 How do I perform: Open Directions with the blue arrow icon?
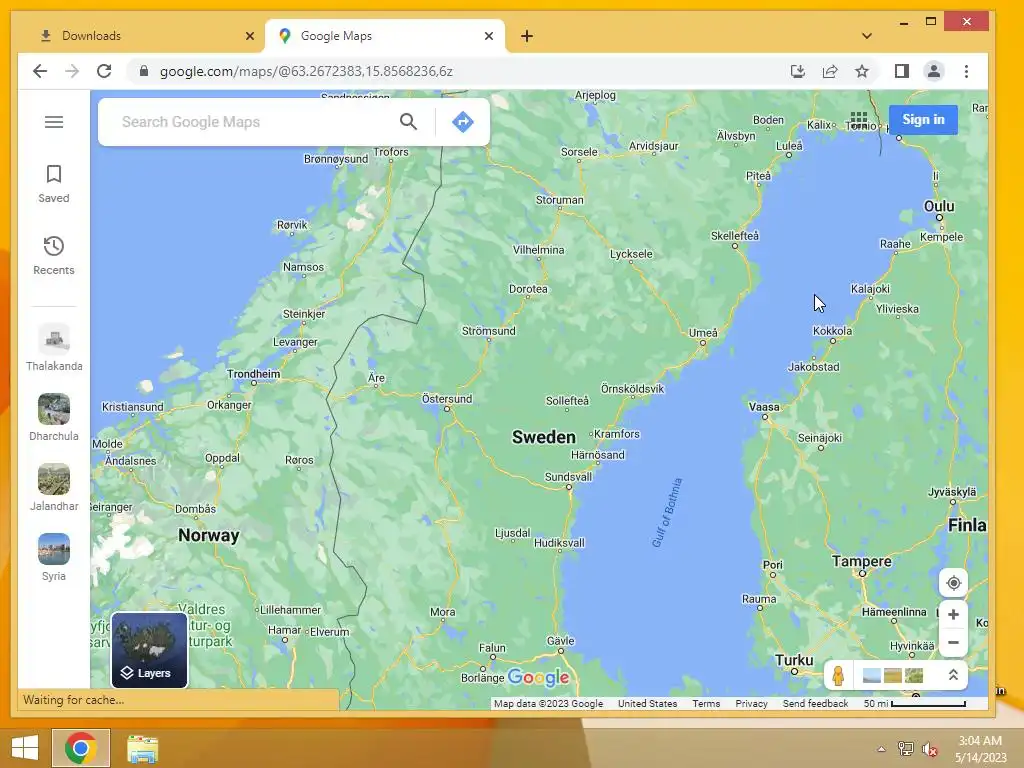pos(462,121)
